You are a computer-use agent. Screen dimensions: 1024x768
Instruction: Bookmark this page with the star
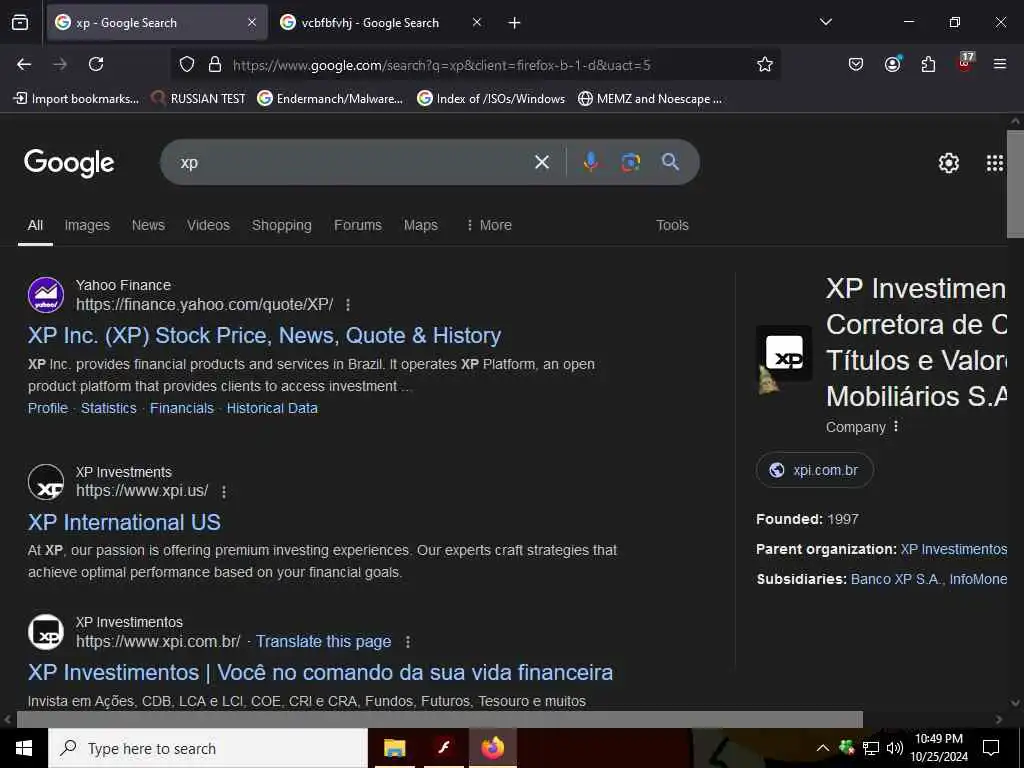[765, 64]
